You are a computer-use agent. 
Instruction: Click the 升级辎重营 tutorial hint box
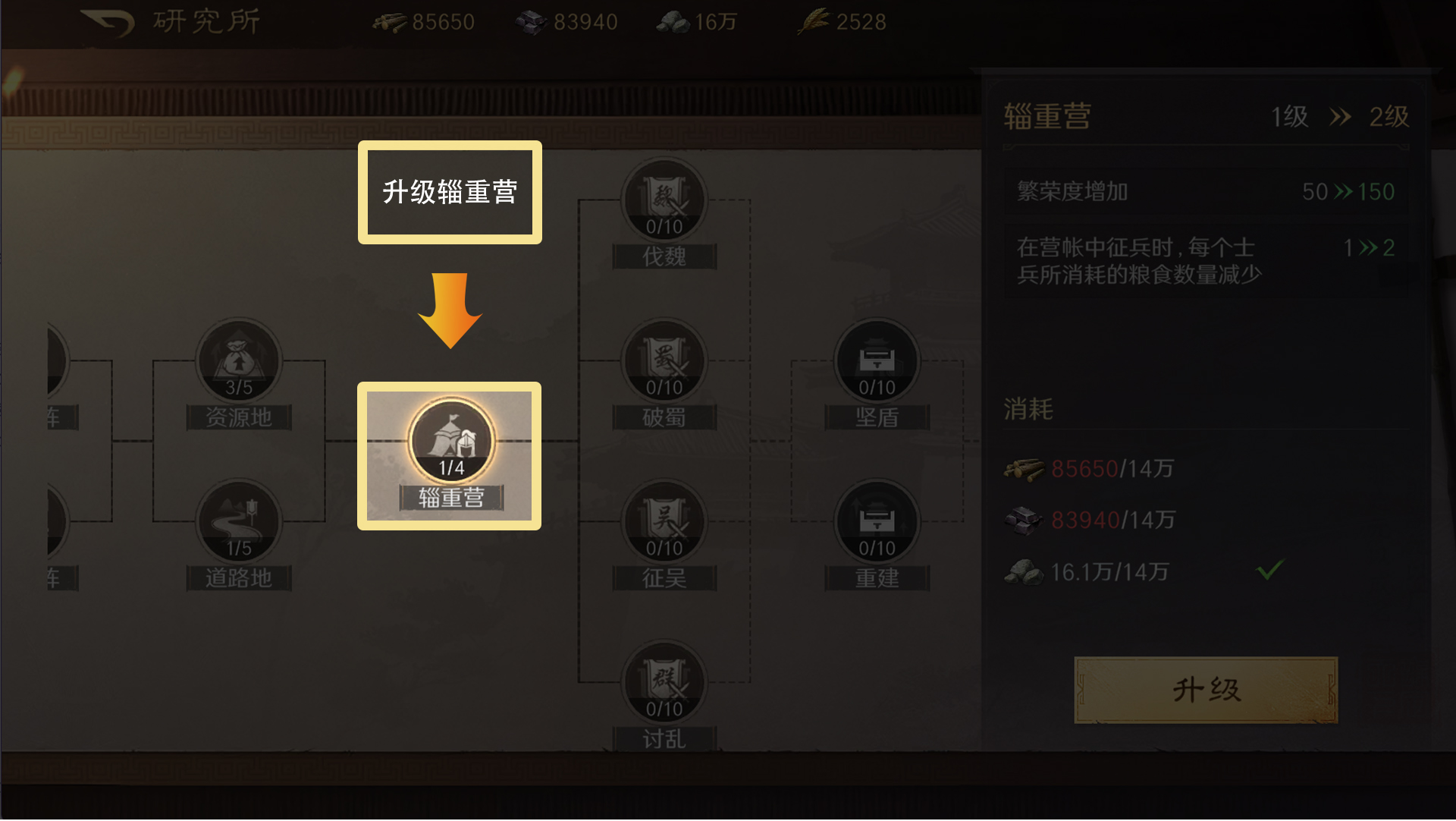click(450, 192)
